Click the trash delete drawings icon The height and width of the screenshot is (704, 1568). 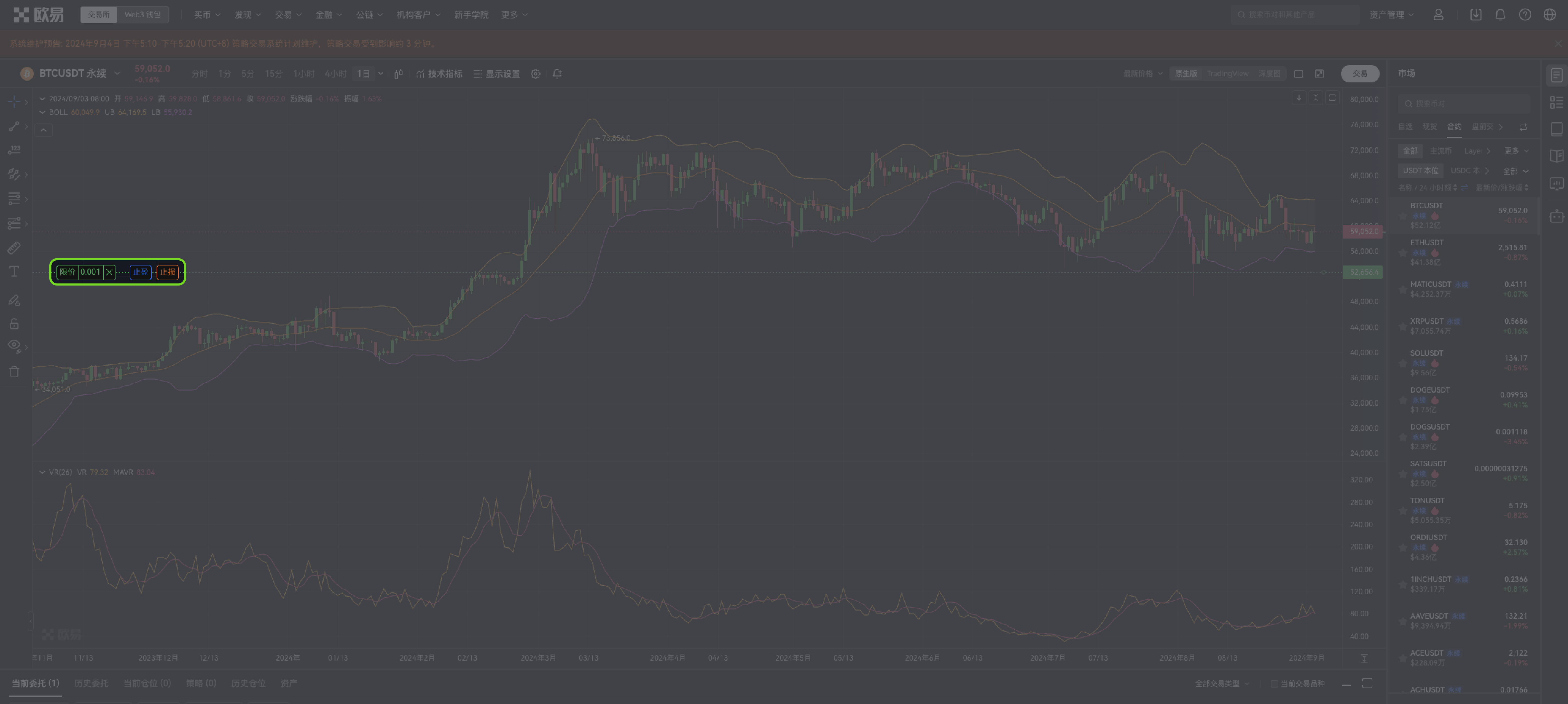click(x=14, y=371)
